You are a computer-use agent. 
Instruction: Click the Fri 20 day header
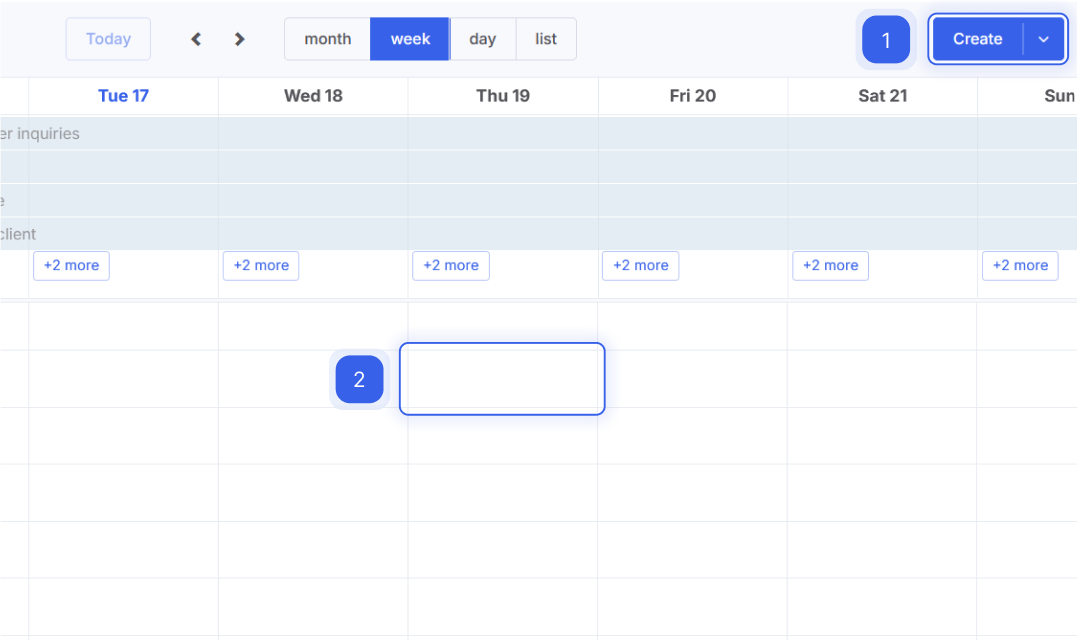click(x=692, y=96)
